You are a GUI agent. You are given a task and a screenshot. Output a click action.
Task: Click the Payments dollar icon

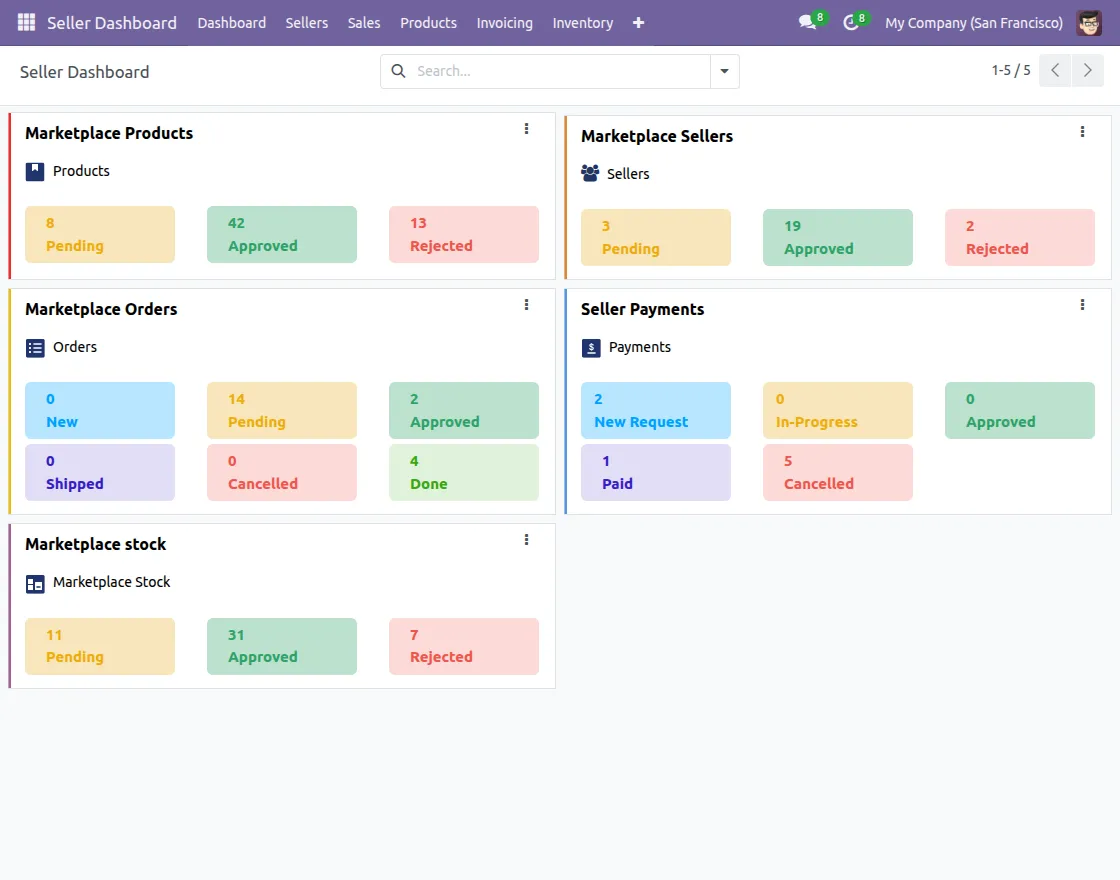[589, 347]
